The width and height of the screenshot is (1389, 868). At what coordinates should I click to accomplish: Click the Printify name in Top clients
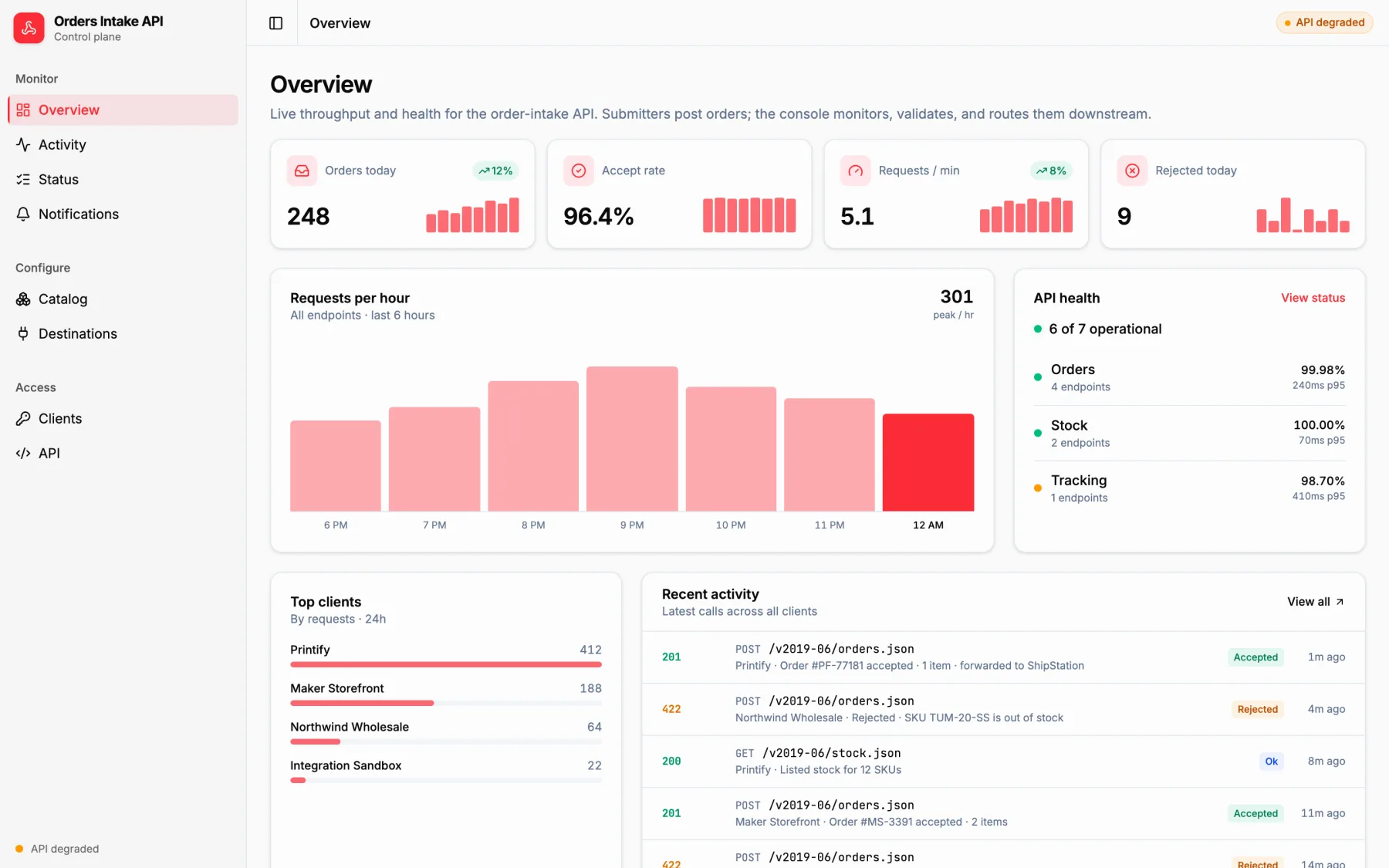pos(310,650)
